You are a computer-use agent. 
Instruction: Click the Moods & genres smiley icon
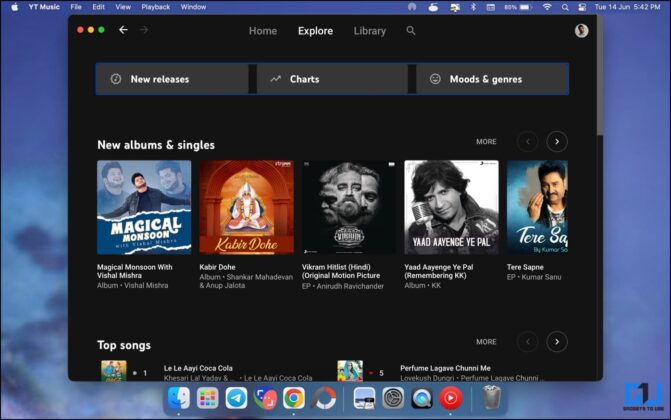point(435,79)
